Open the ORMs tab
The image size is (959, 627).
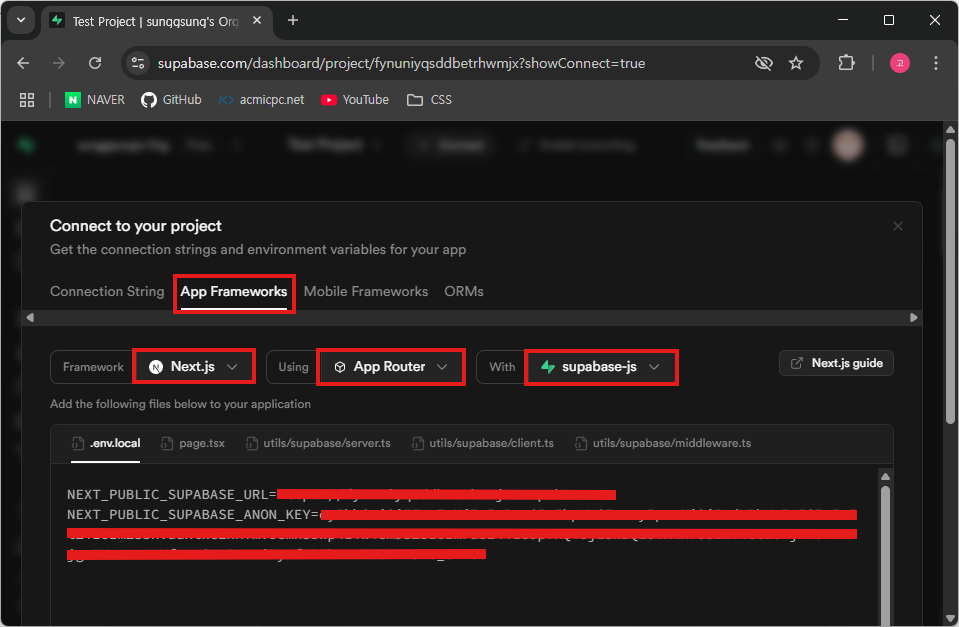click(x=464, y=292)
